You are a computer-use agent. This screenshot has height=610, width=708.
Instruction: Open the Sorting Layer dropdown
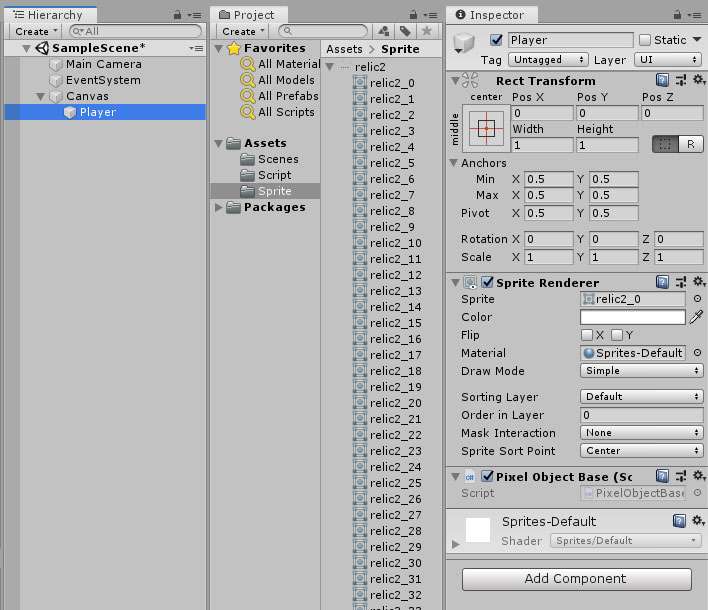point(642,396)
